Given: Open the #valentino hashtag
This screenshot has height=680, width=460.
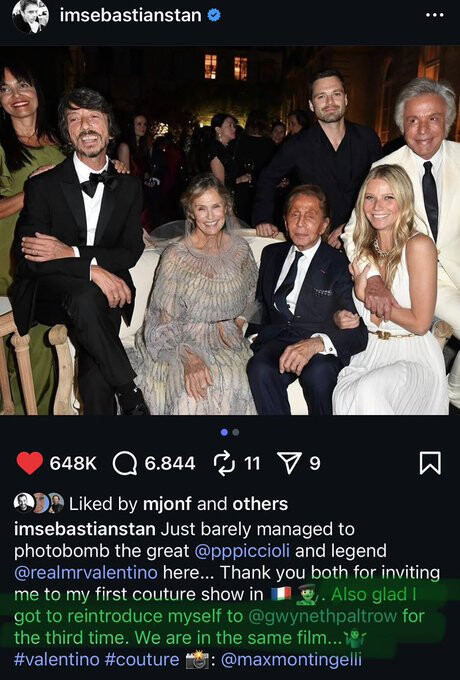Looking at the screenshot, I should pyautogui.click(x=57, y=659).
